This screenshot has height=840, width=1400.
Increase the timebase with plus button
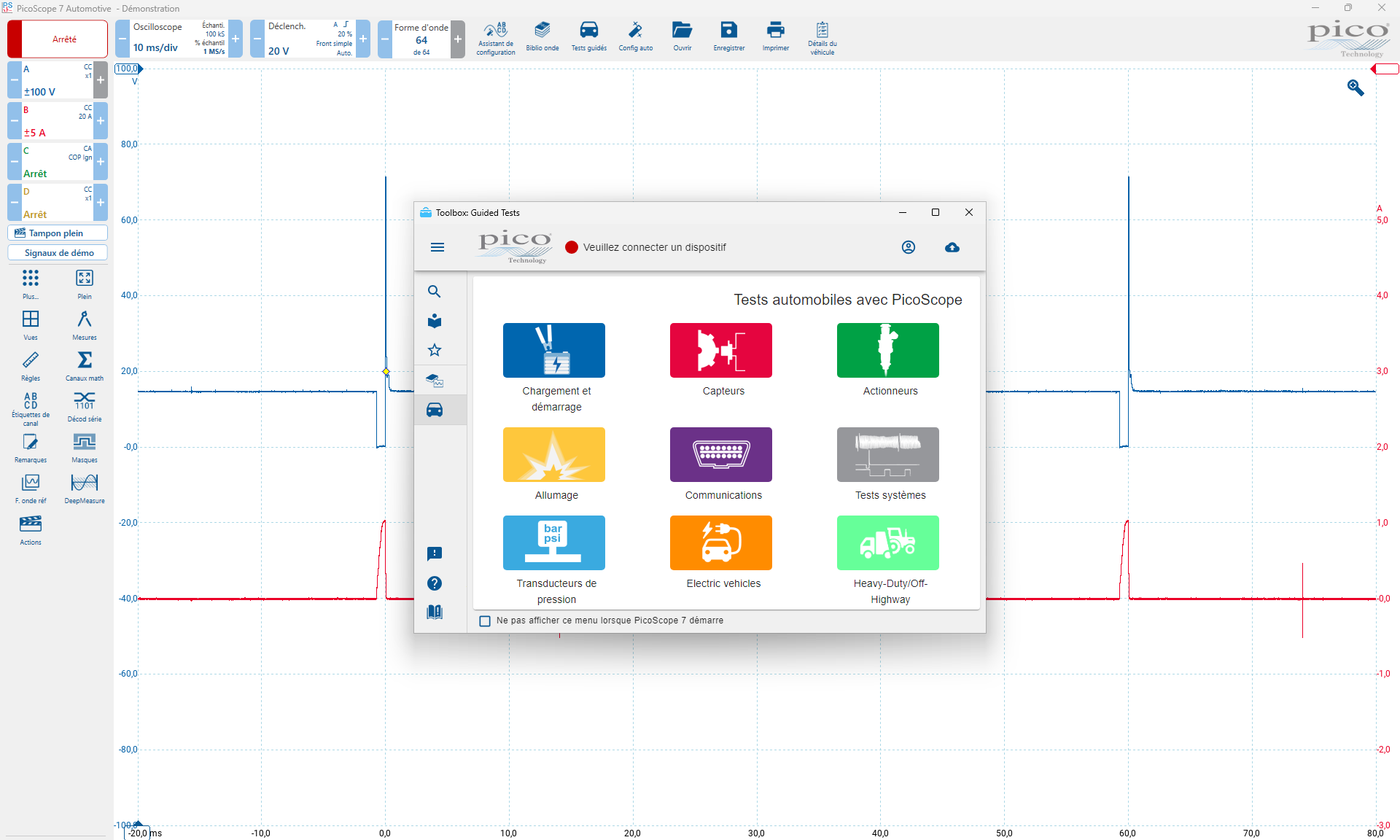click(236, 39)
